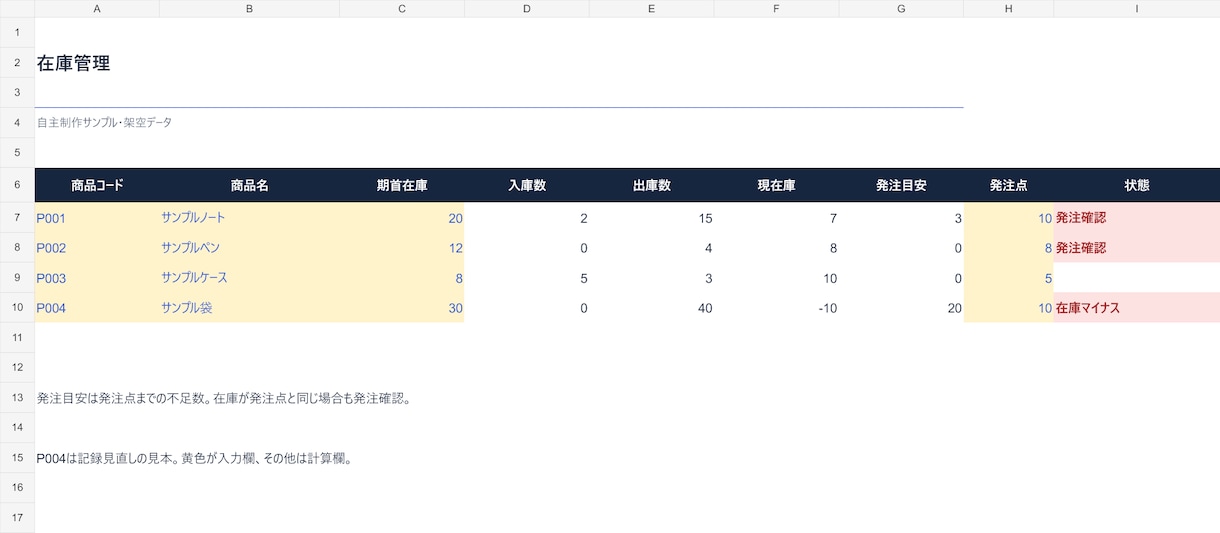The width and height of the screenshot is (1220, 533).
Task: Select row 15 header
Action: 17,458
